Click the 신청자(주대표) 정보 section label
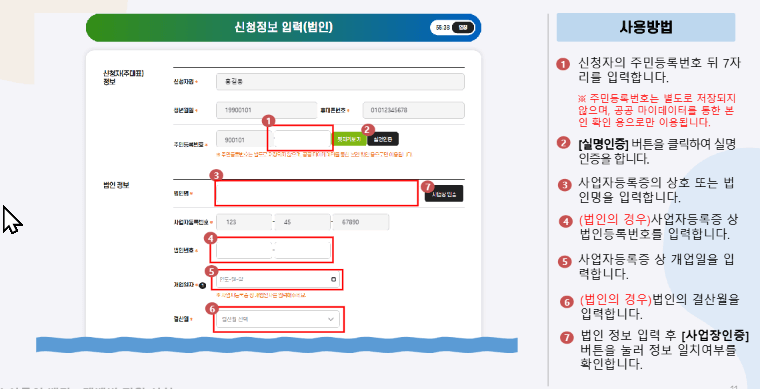This screenshot has height=389, width=765. [123, 78]
